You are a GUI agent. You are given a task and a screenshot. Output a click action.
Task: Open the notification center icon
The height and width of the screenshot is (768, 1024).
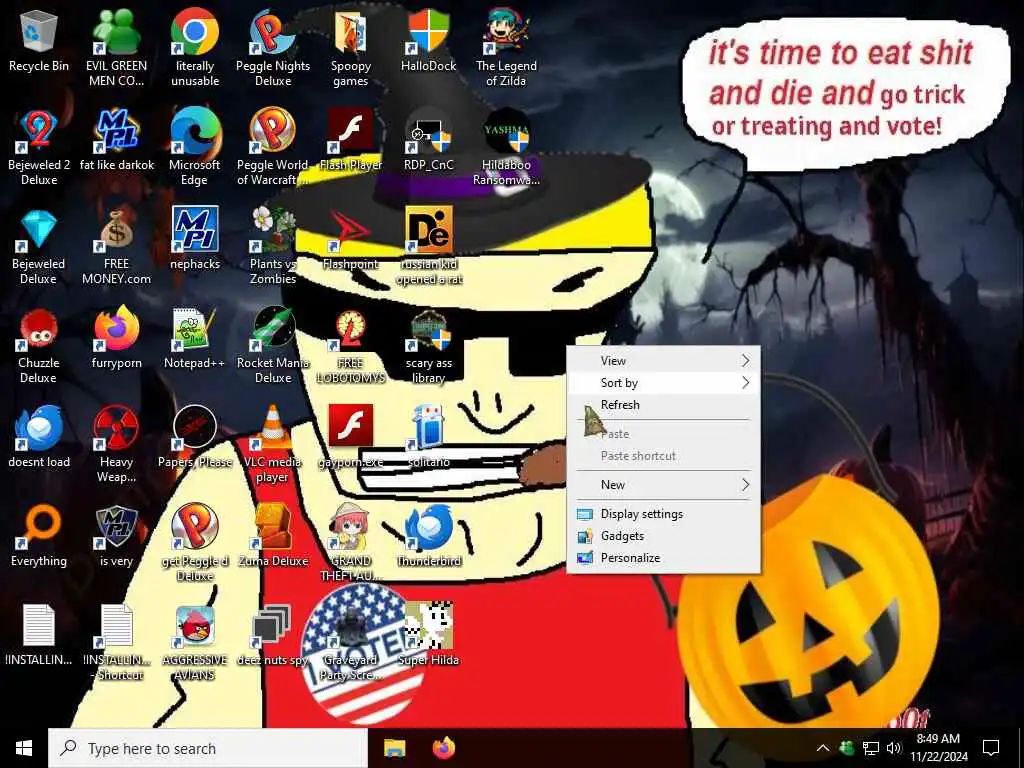coord(991,748)
